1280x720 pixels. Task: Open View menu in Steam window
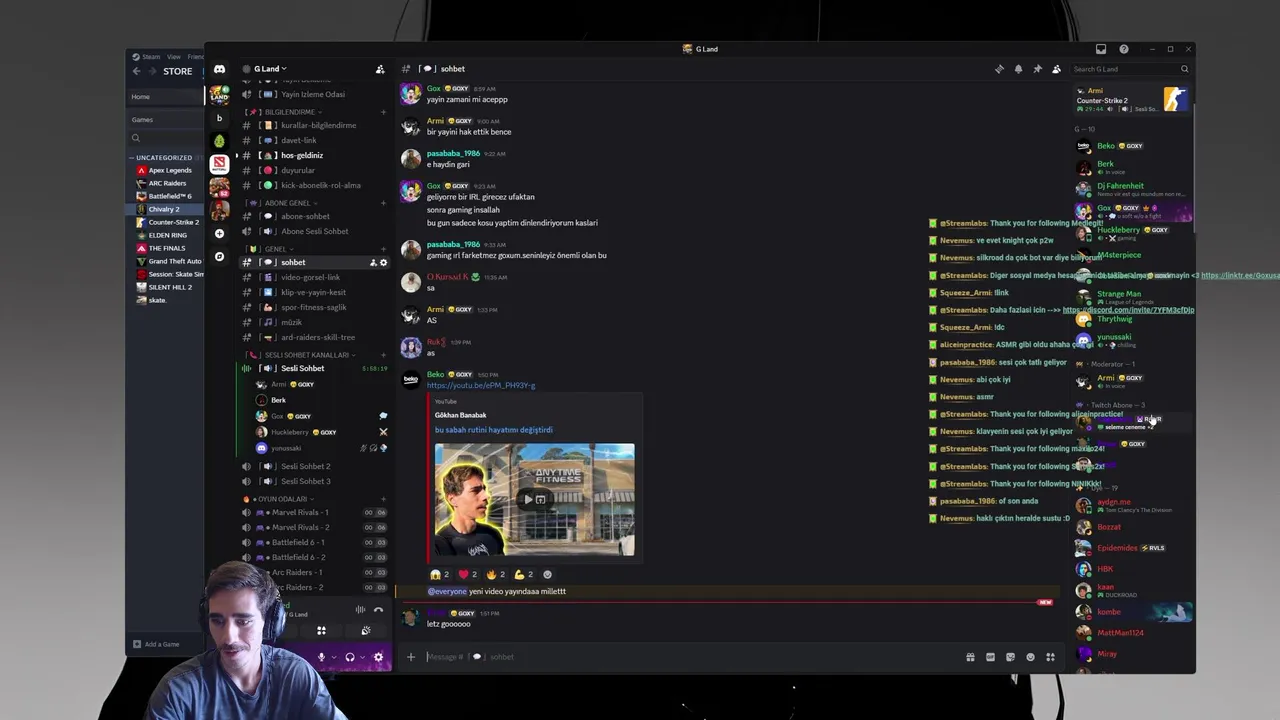[x=174, y=57]
